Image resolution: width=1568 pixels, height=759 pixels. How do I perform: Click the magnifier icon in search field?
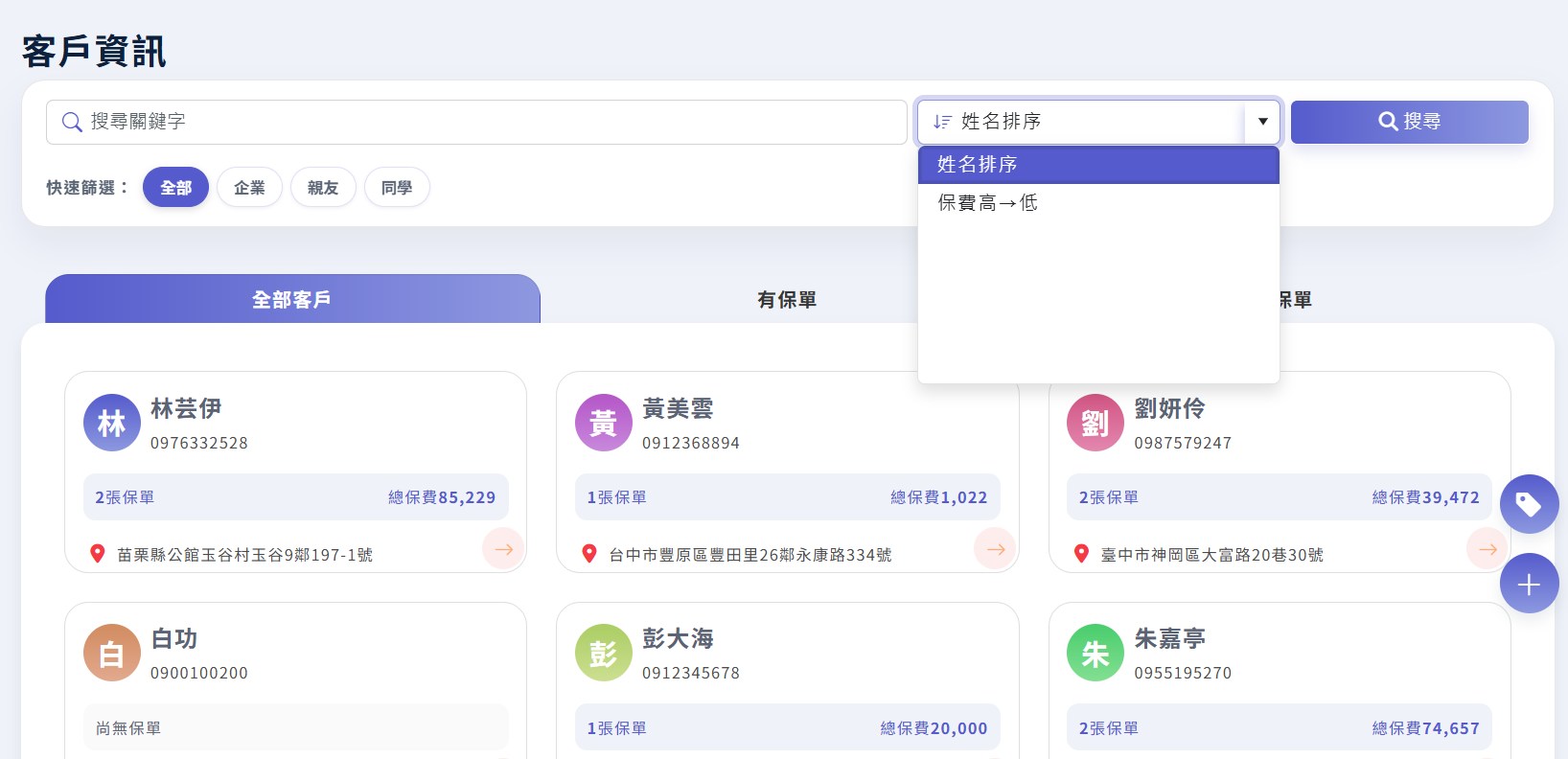72,122
